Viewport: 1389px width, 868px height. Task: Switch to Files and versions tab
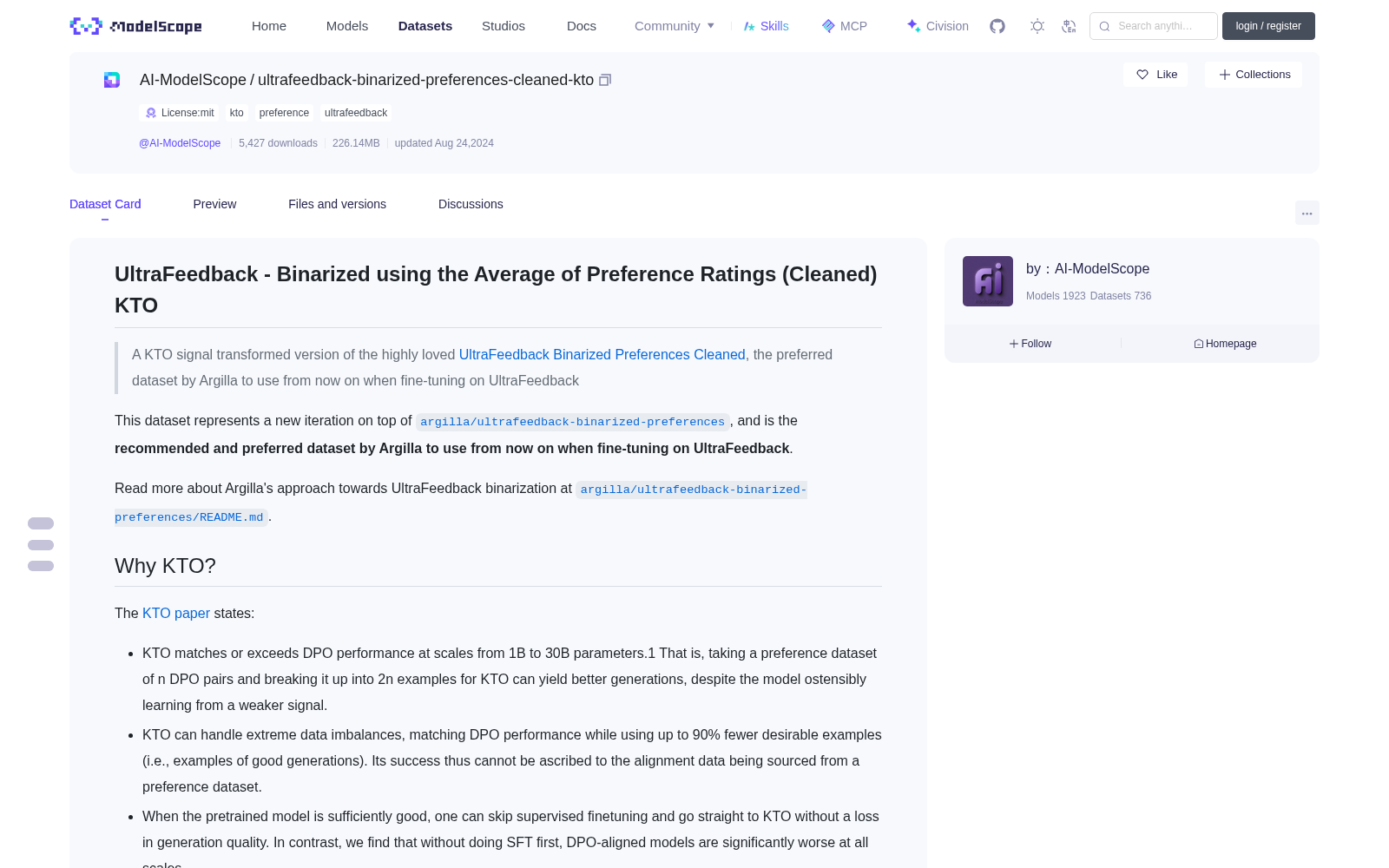(337, 204)
